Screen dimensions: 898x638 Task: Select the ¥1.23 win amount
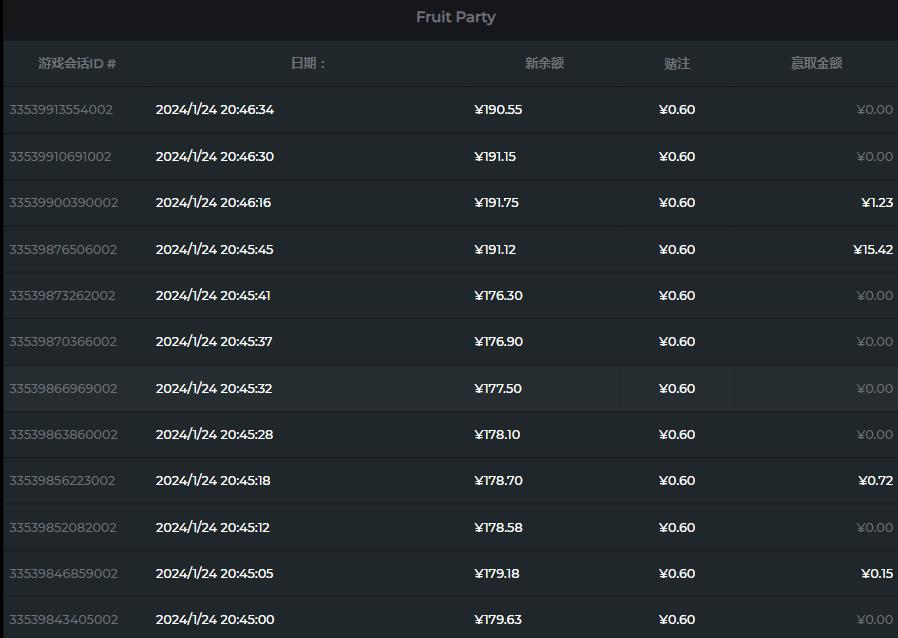(x=877, y=203)
